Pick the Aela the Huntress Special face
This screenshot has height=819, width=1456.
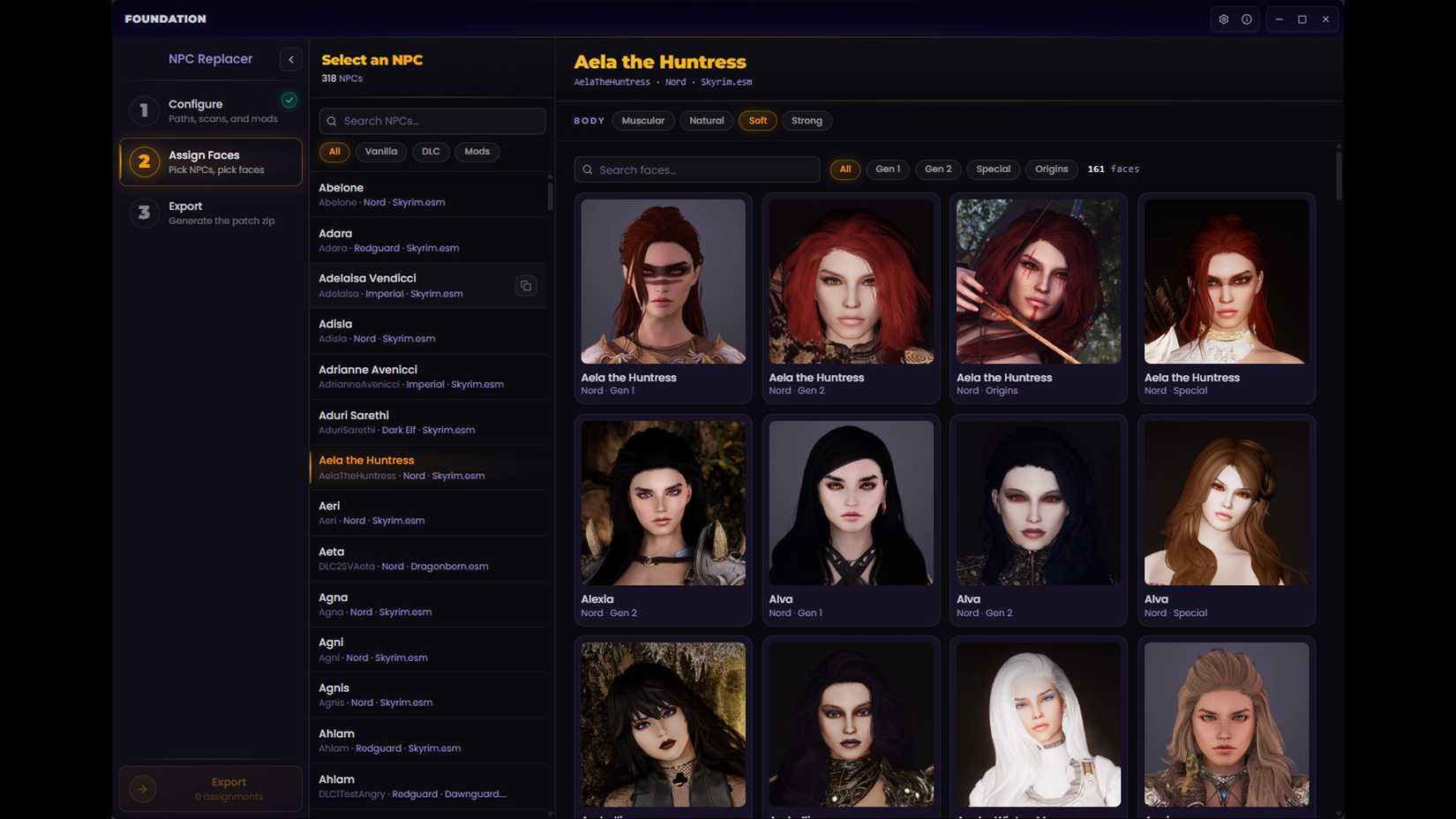click(1227, 298)
